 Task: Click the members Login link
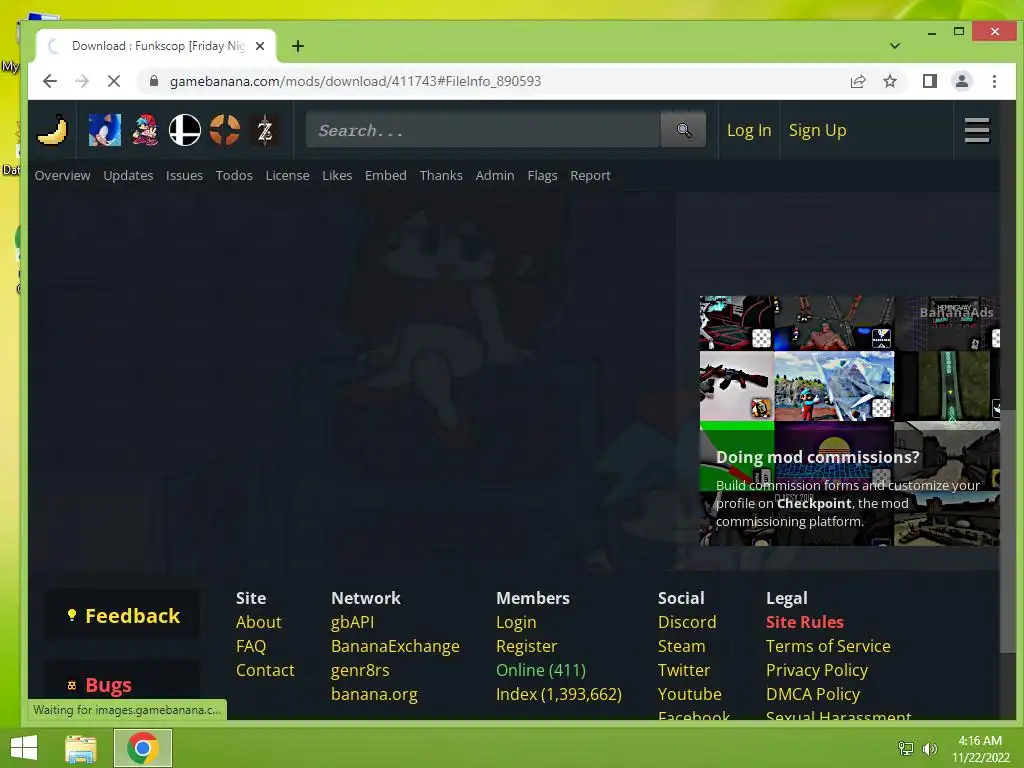click(516, 622)
